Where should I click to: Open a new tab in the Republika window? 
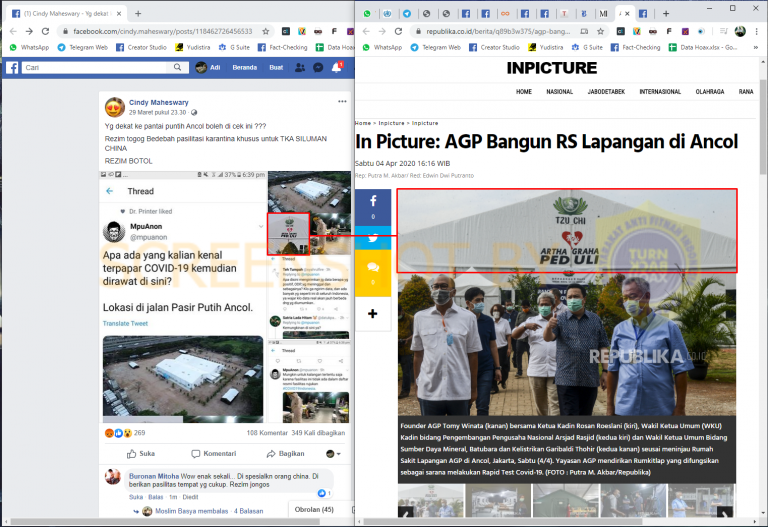click(666, 14)
